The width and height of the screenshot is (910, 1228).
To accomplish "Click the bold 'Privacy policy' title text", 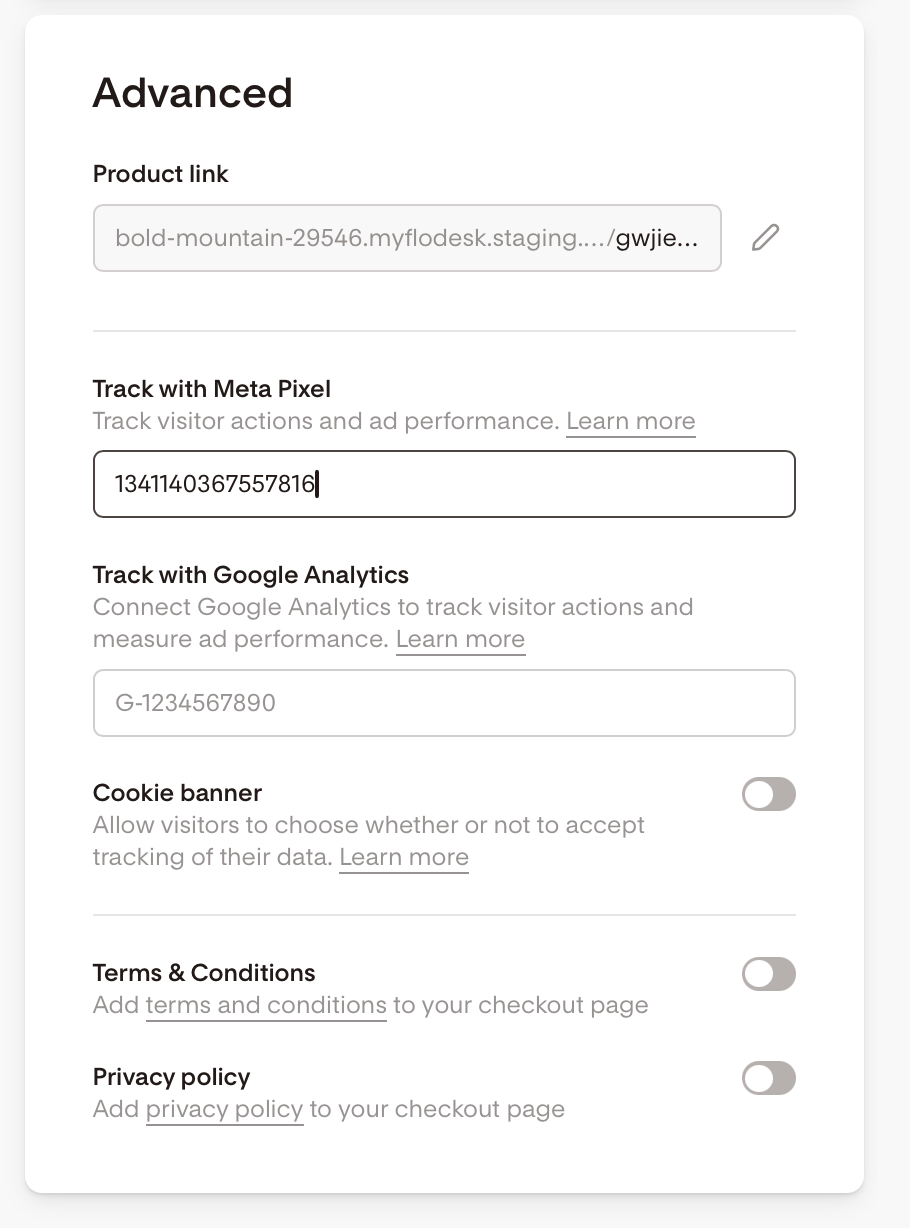I will 172,1077.
